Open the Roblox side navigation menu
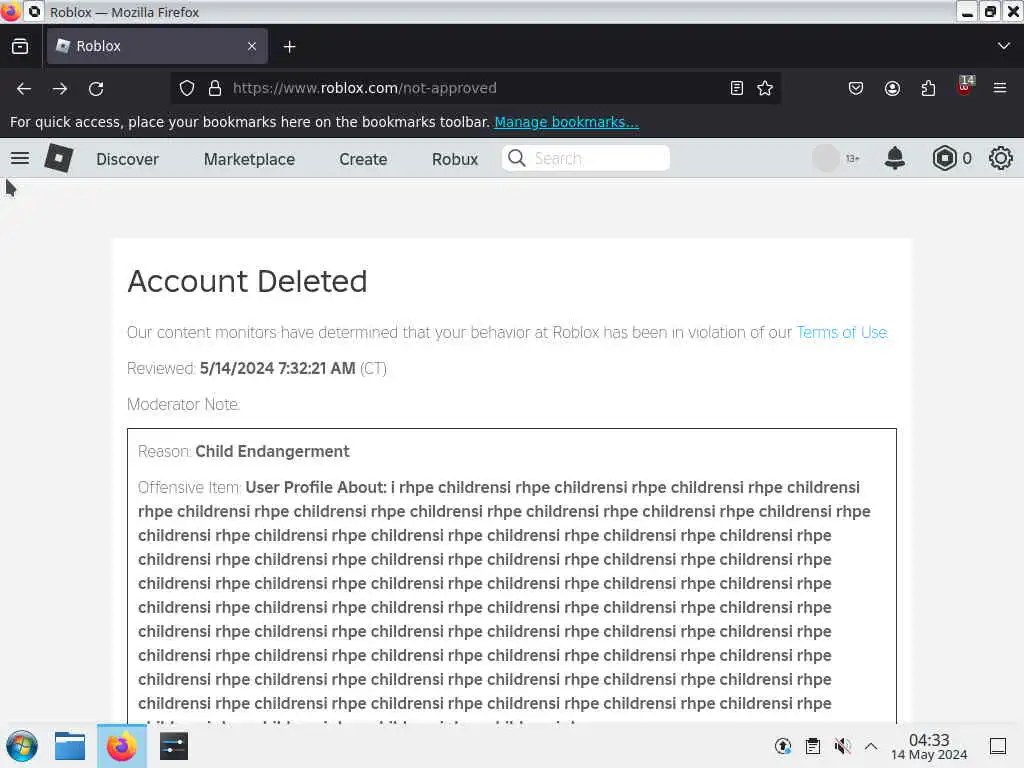1024x768 pixels. point(20,158)
